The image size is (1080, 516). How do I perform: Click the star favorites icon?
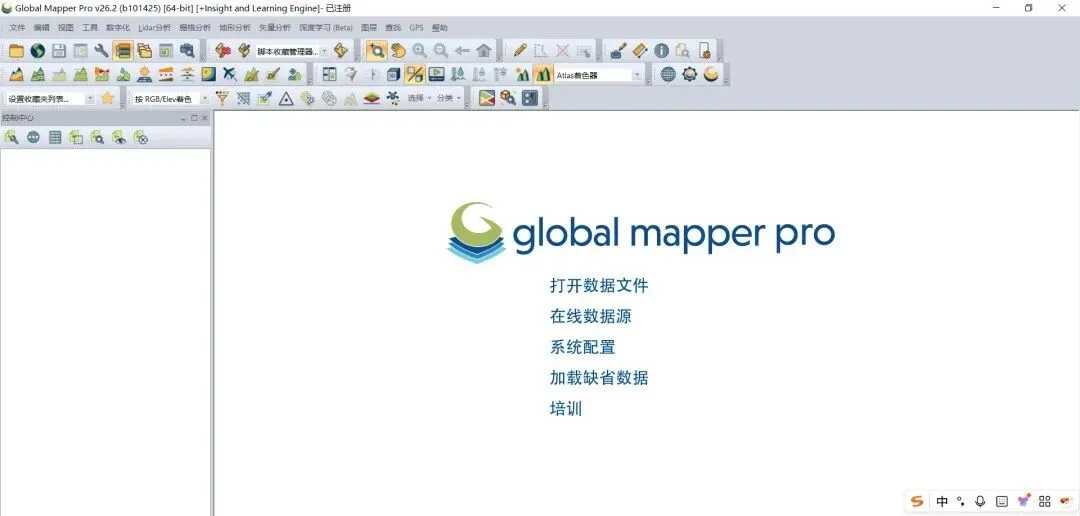[107, 98]
